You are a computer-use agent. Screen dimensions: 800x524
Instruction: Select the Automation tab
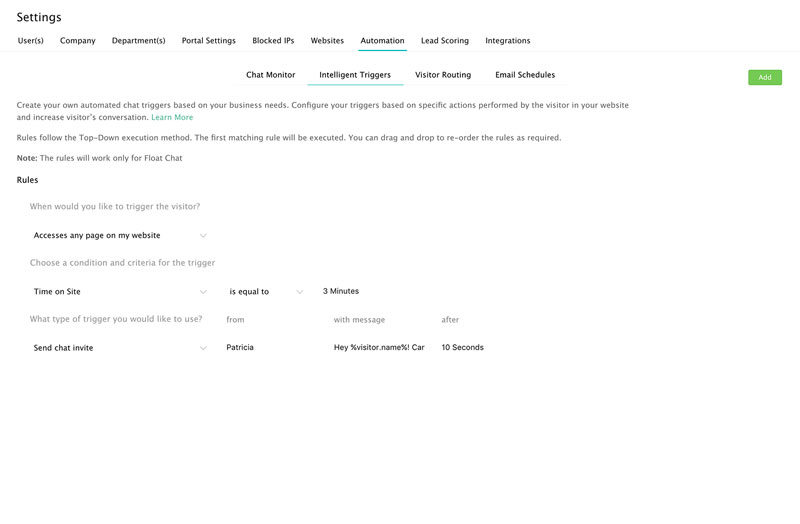382,41
